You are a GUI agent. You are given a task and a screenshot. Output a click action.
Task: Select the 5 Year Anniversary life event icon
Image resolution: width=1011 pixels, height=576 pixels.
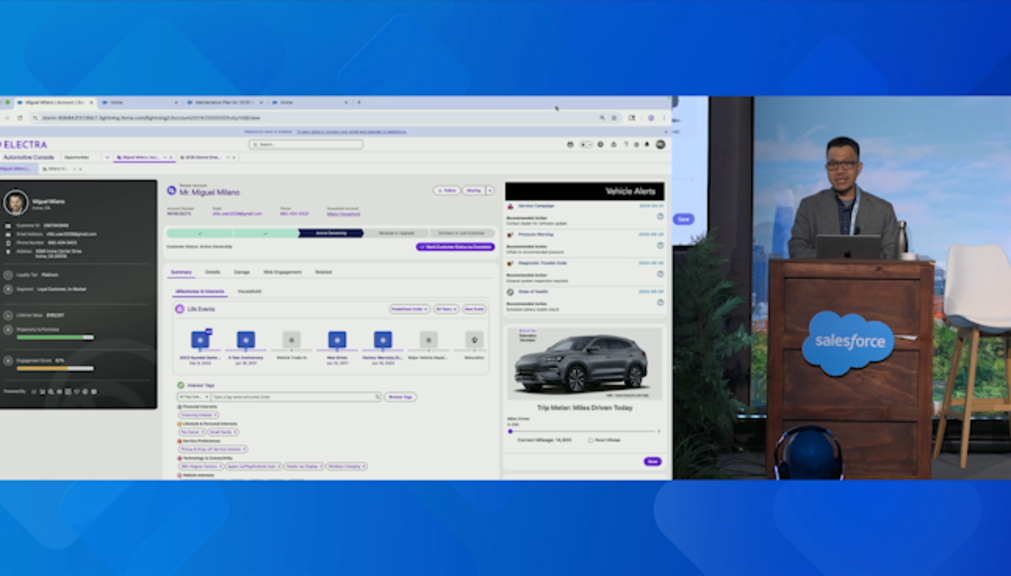point(246,340)
